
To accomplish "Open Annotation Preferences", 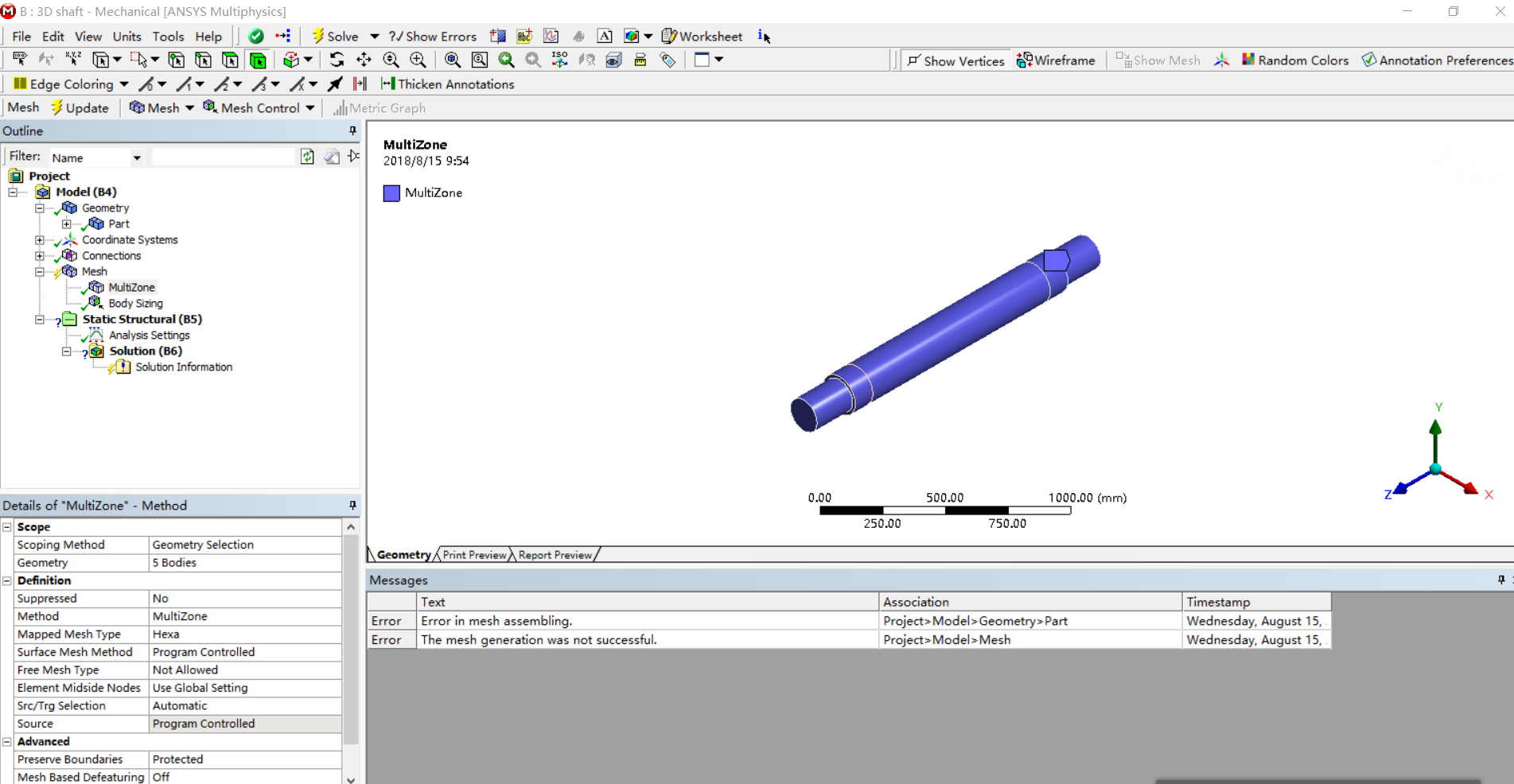I will [x=1437, y=60].
